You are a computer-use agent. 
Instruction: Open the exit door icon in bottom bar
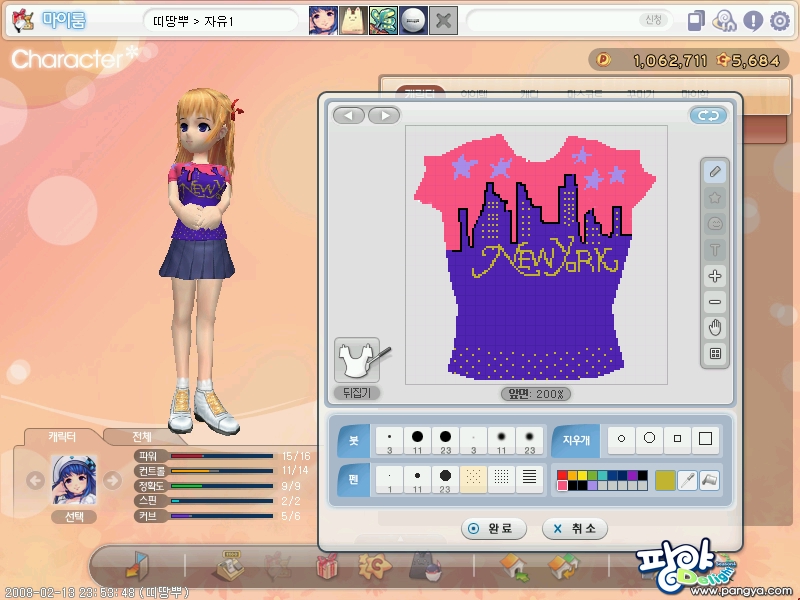click(137, 565)
